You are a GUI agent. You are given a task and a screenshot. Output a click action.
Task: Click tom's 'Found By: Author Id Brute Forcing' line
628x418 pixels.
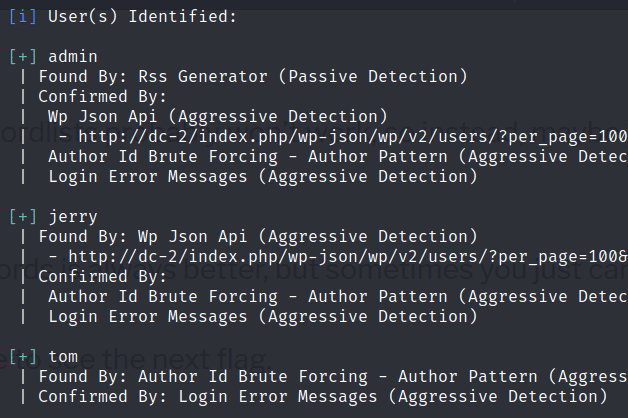click(333, 377)
